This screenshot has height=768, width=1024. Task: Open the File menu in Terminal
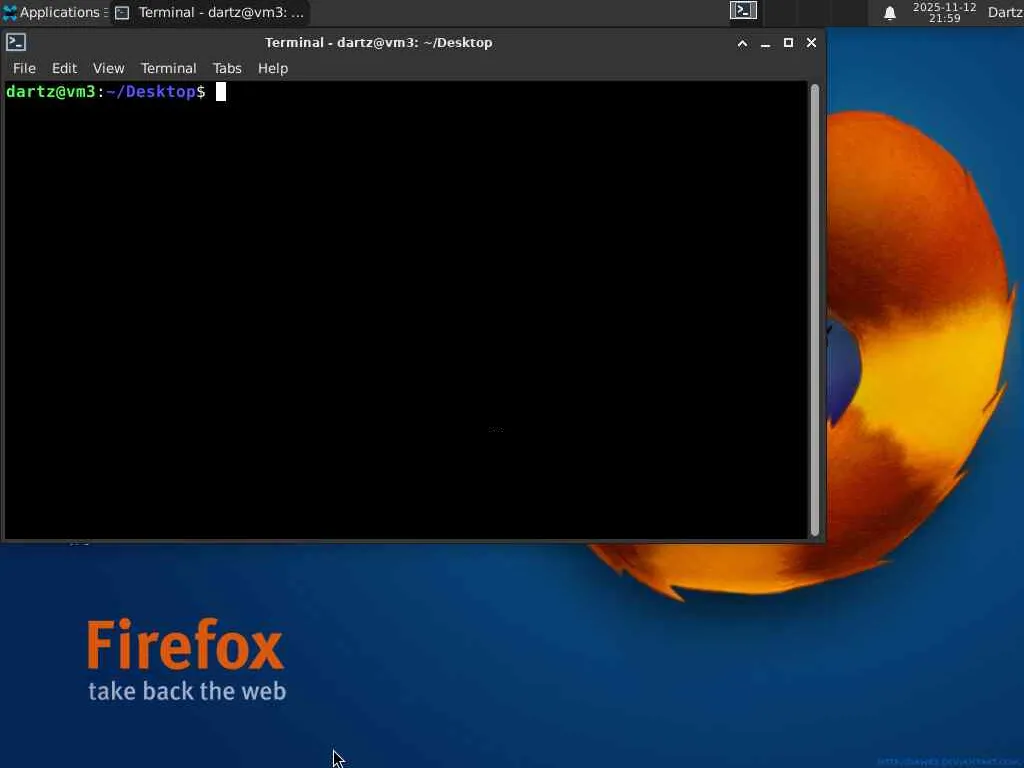pyautogui.click(x=24, y=68)
